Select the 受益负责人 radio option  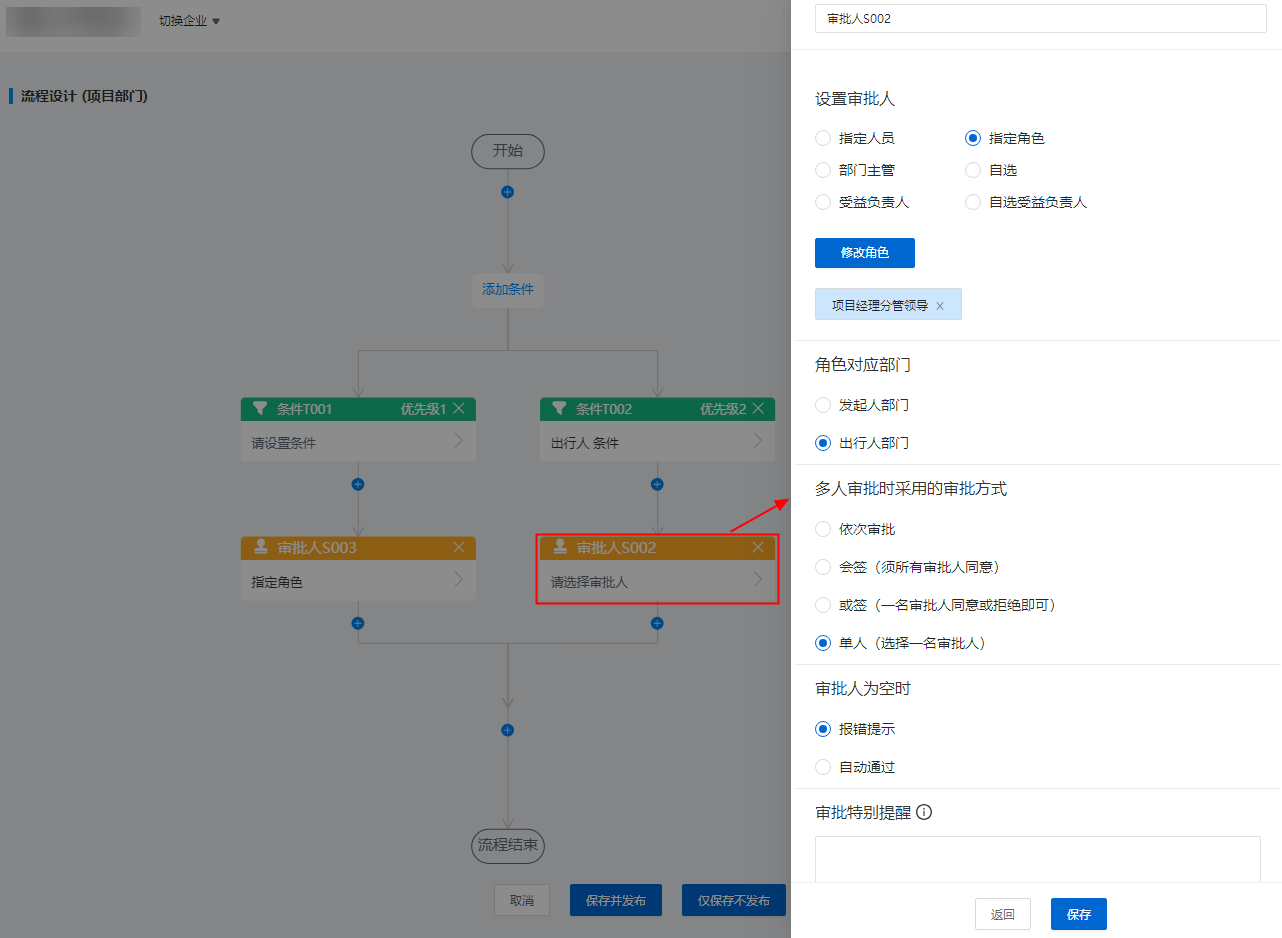823,202
